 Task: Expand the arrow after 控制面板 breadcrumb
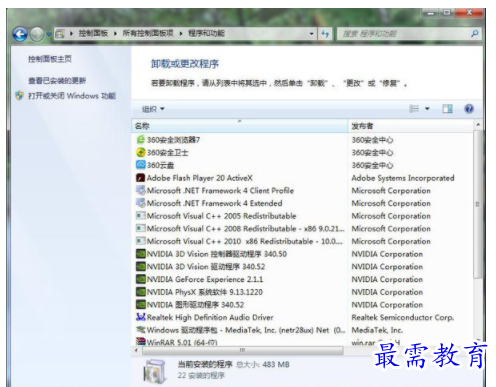(x=115, y=34)
